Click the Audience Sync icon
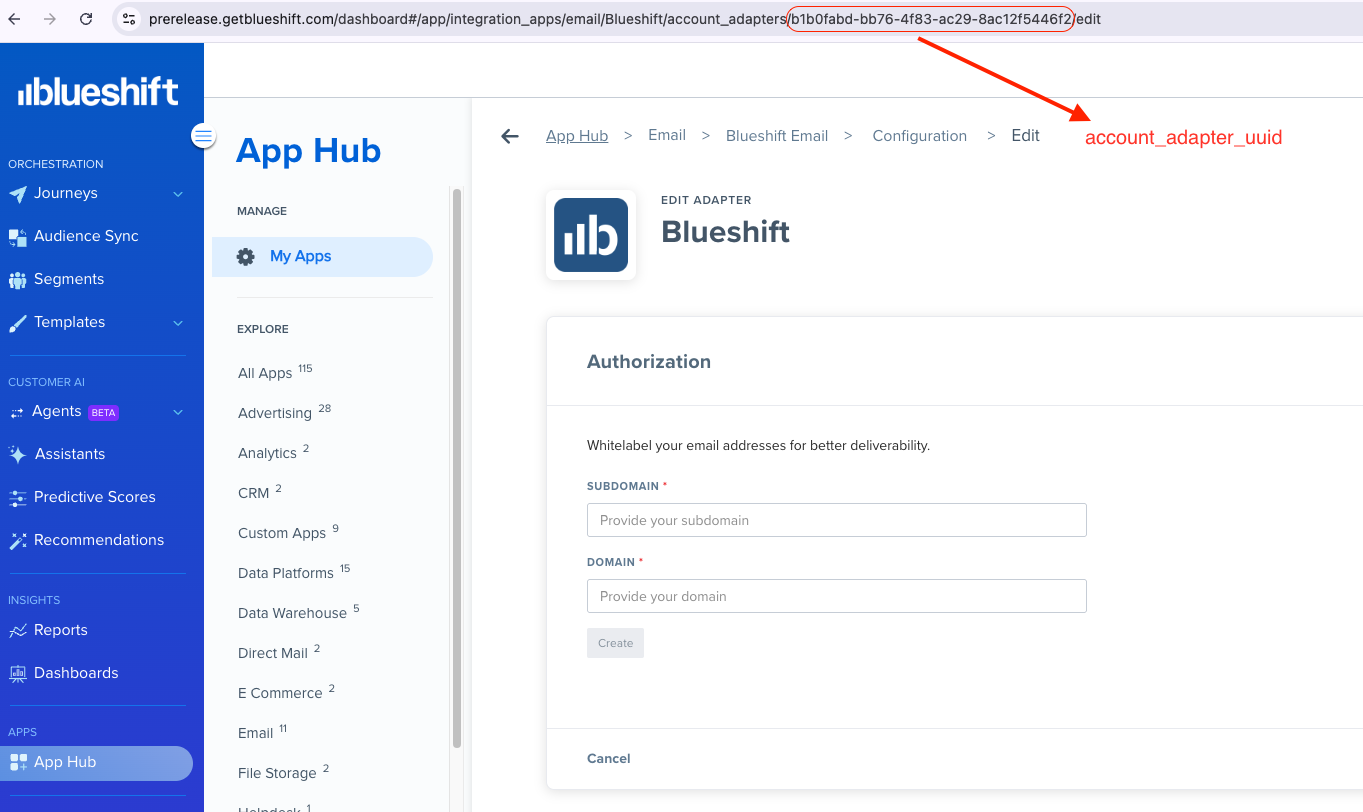This screenshot has height=812, width=1363. click(18, 237)
